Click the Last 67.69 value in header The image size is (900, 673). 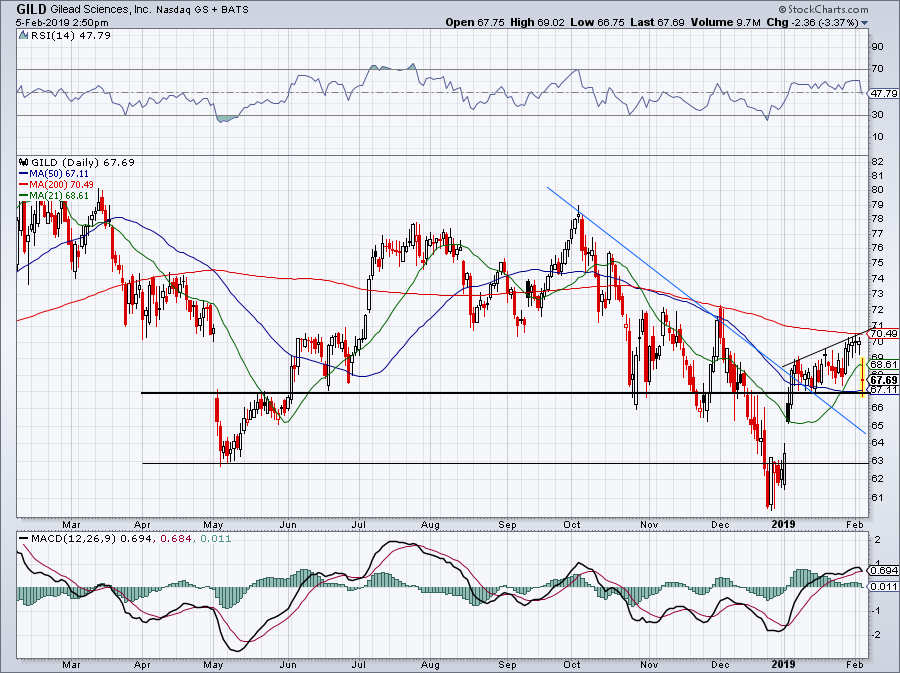(657, 22)
